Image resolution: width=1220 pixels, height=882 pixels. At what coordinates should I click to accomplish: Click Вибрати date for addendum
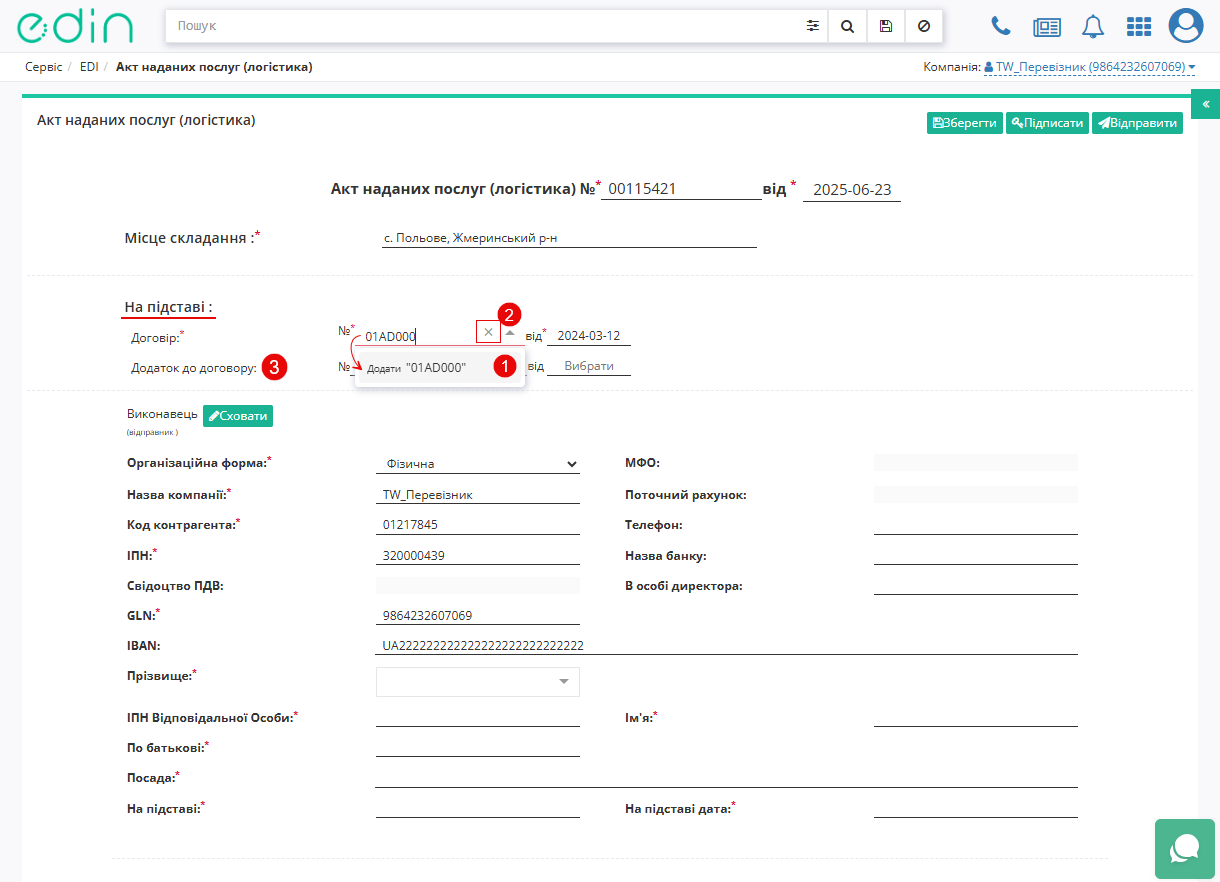[589, 366]
